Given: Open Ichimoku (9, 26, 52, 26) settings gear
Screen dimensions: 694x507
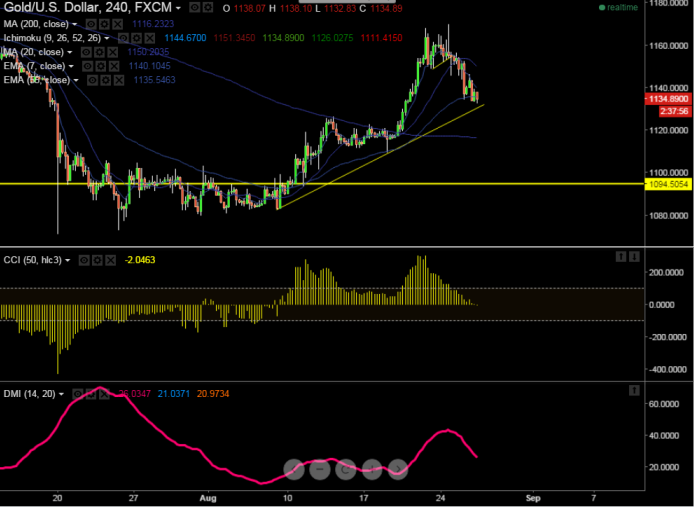Looking at the screenshot, I should click(x=137, y=38).
